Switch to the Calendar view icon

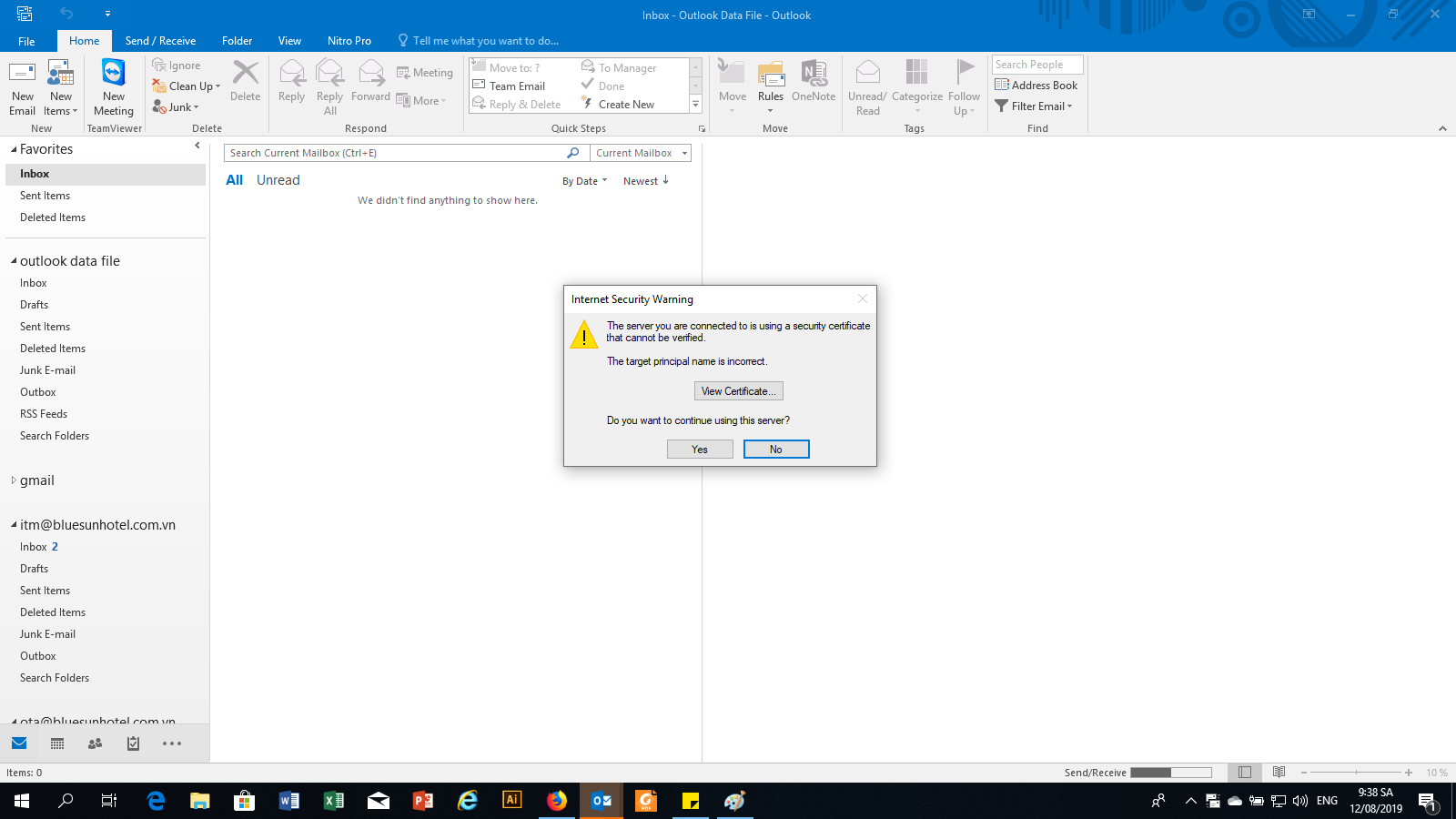pos(57,743)
